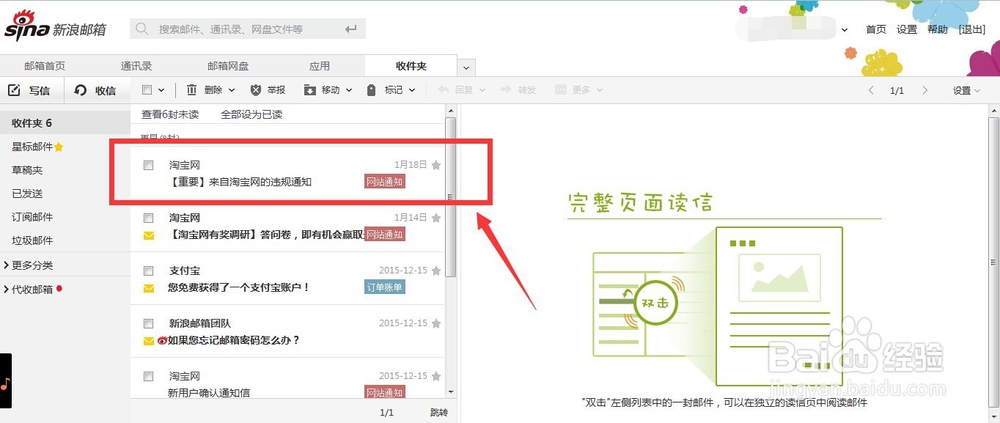Click mail list scrollbar down arrow
1000x423 pixels.
point(451,392)
